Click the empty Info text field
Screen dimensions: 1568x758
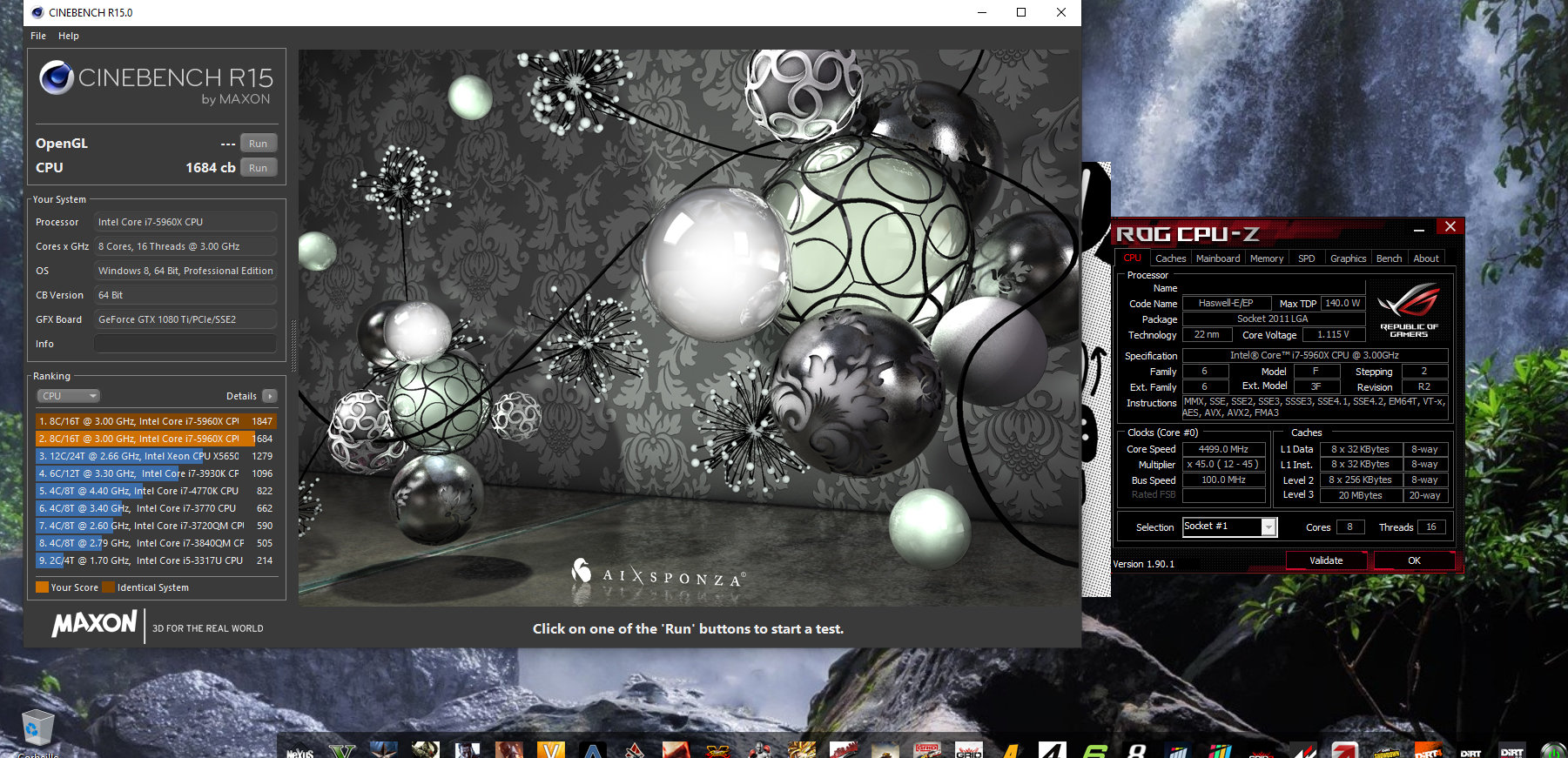pos(185,344)
